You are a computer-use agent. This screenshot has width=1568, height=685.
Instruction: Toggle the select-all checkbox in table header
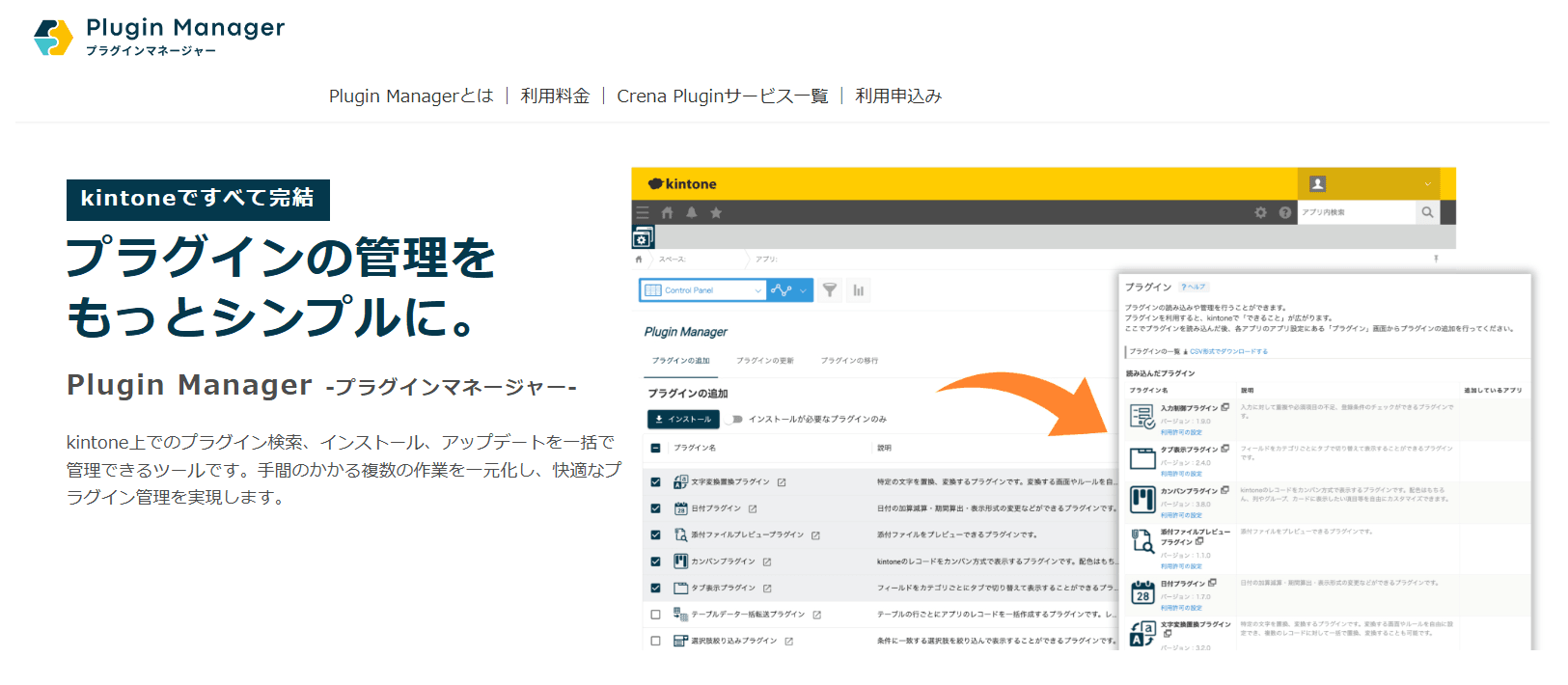pyautogui.click(x=656, y=448)
